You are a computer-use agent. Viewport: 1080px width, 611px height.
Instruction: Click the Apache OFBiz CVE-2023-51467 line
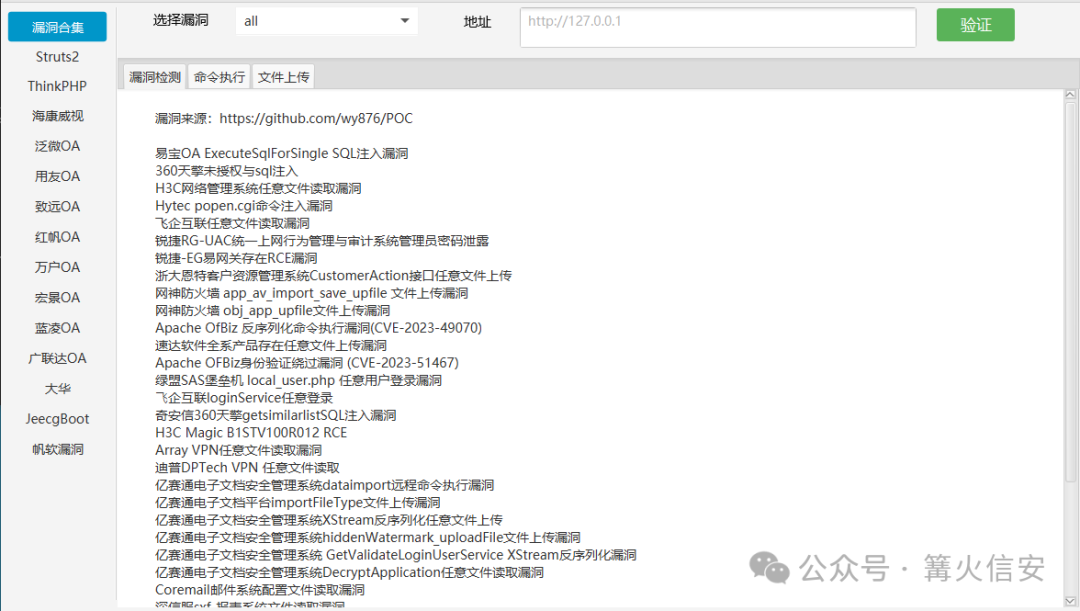pos(307,362)
